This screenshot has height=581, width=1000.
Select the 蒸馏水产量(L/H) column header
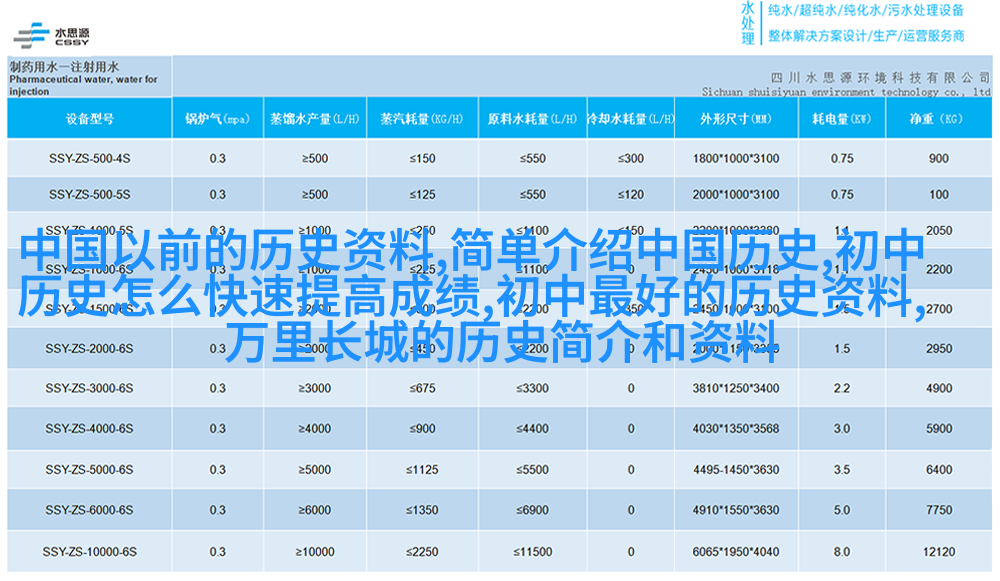[x=313, y=119]
